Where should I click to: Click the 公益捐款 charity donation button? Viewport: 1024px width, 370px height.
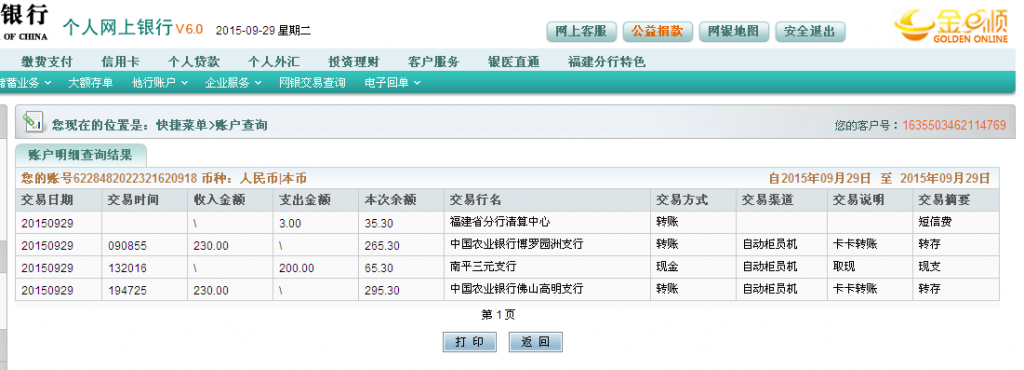[x=657, y=31]
